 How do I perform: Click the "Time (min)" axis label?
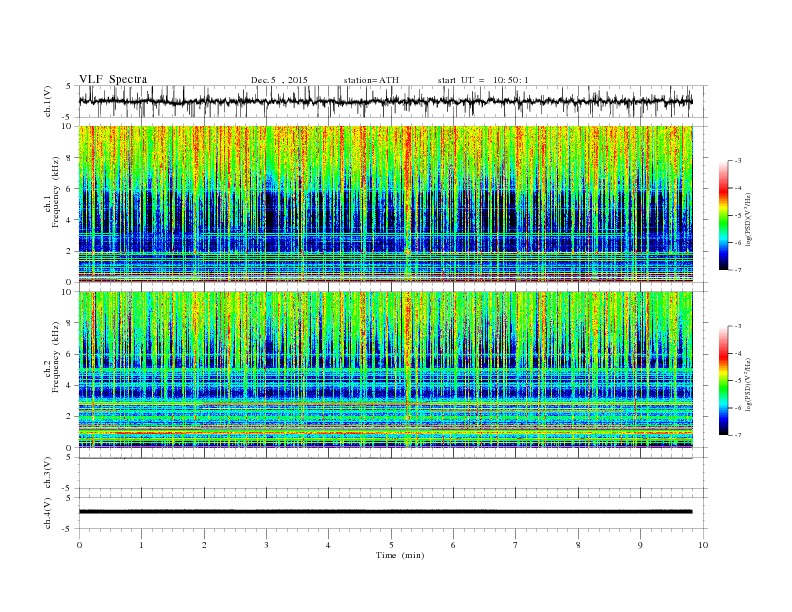400,555
